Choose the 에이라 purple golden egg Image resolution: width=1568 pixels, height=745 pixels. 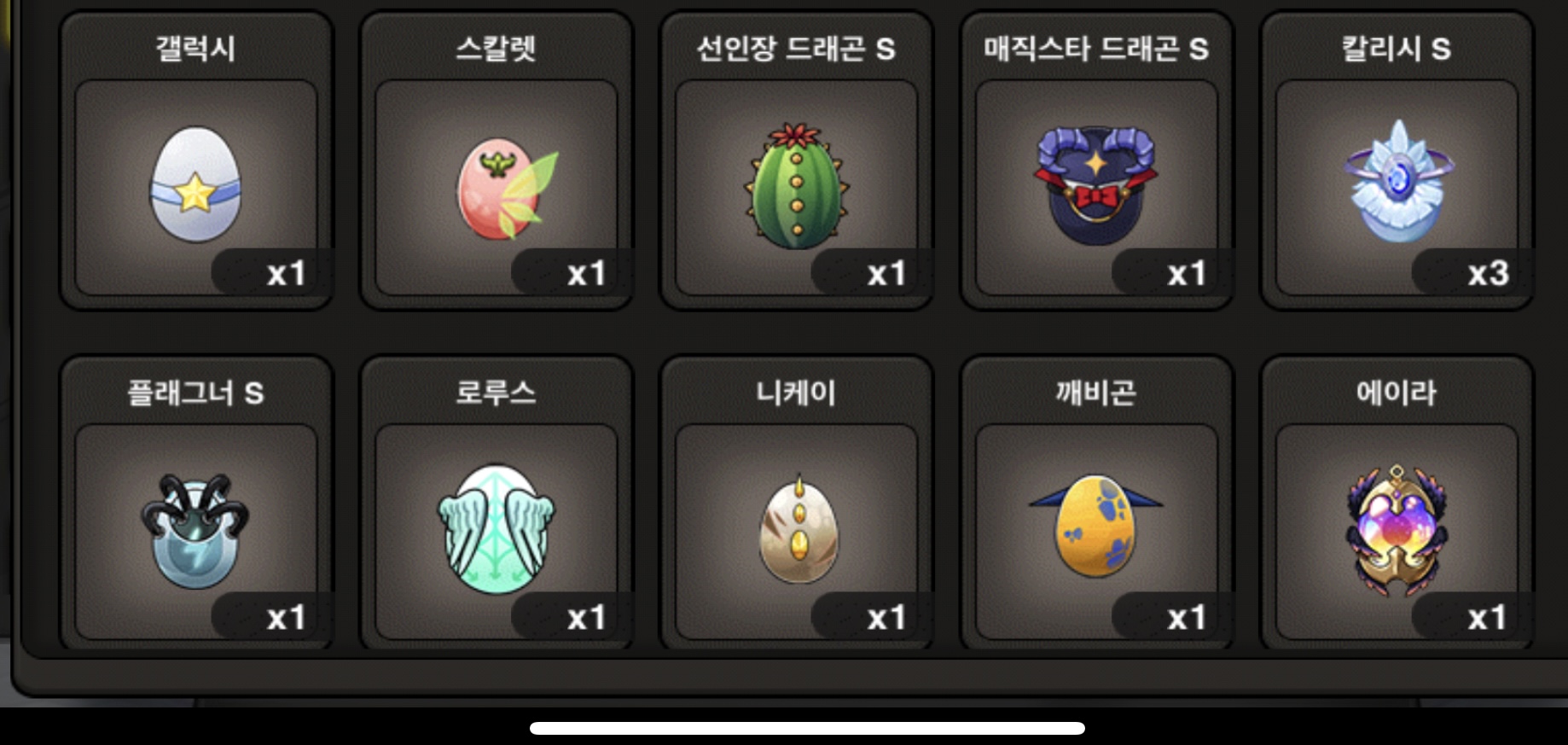click(x=1397, y=530)
